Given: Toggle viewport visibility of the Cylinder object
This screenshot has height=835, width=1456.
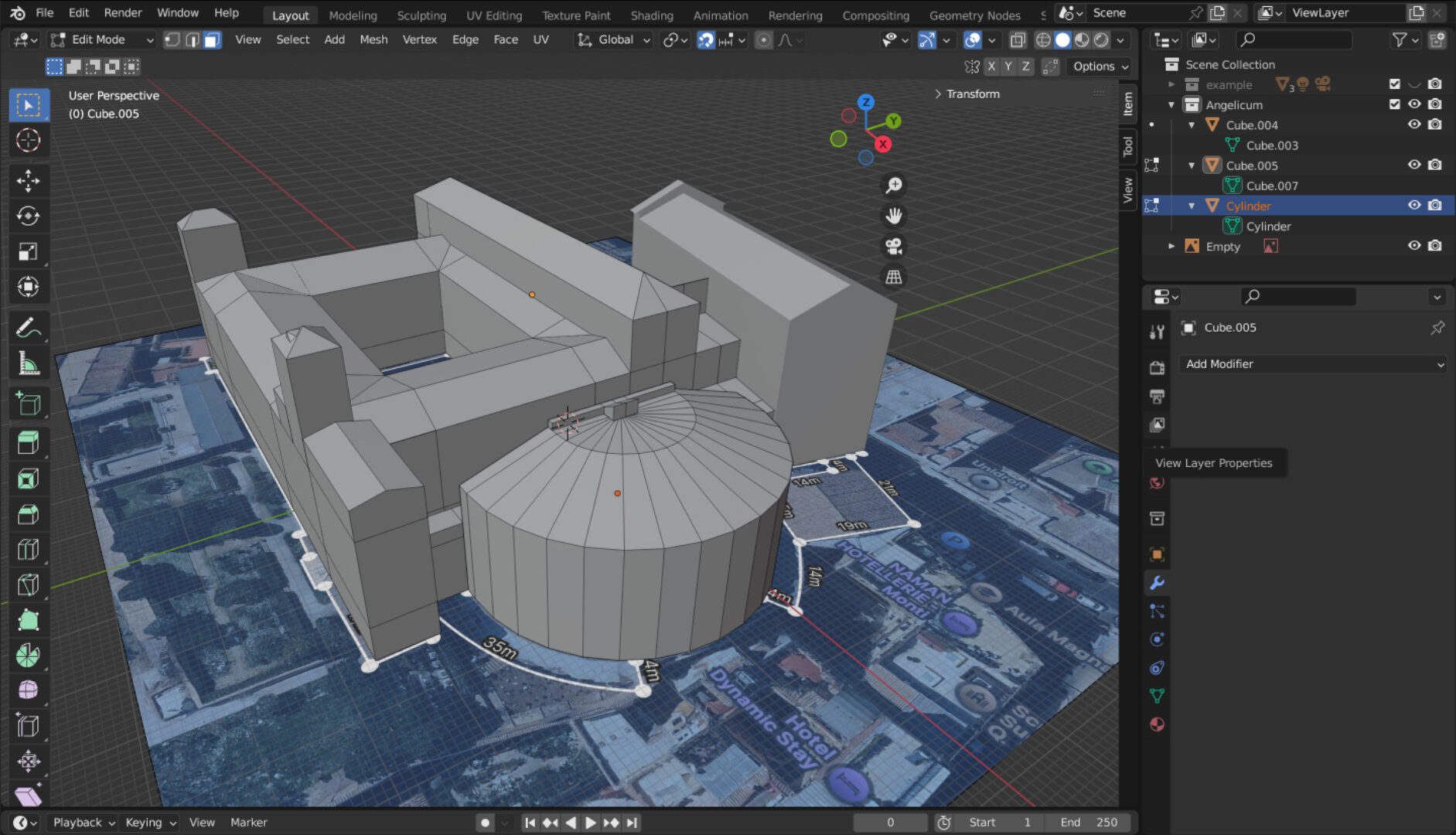Looking at the screenshot, I should [x=1414, y=205].
